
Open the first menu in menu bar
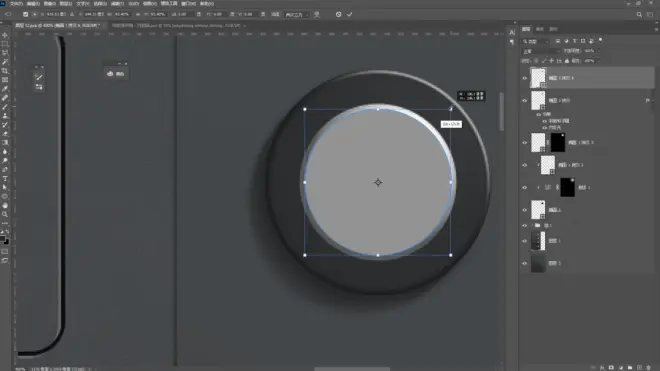[16, 4]
